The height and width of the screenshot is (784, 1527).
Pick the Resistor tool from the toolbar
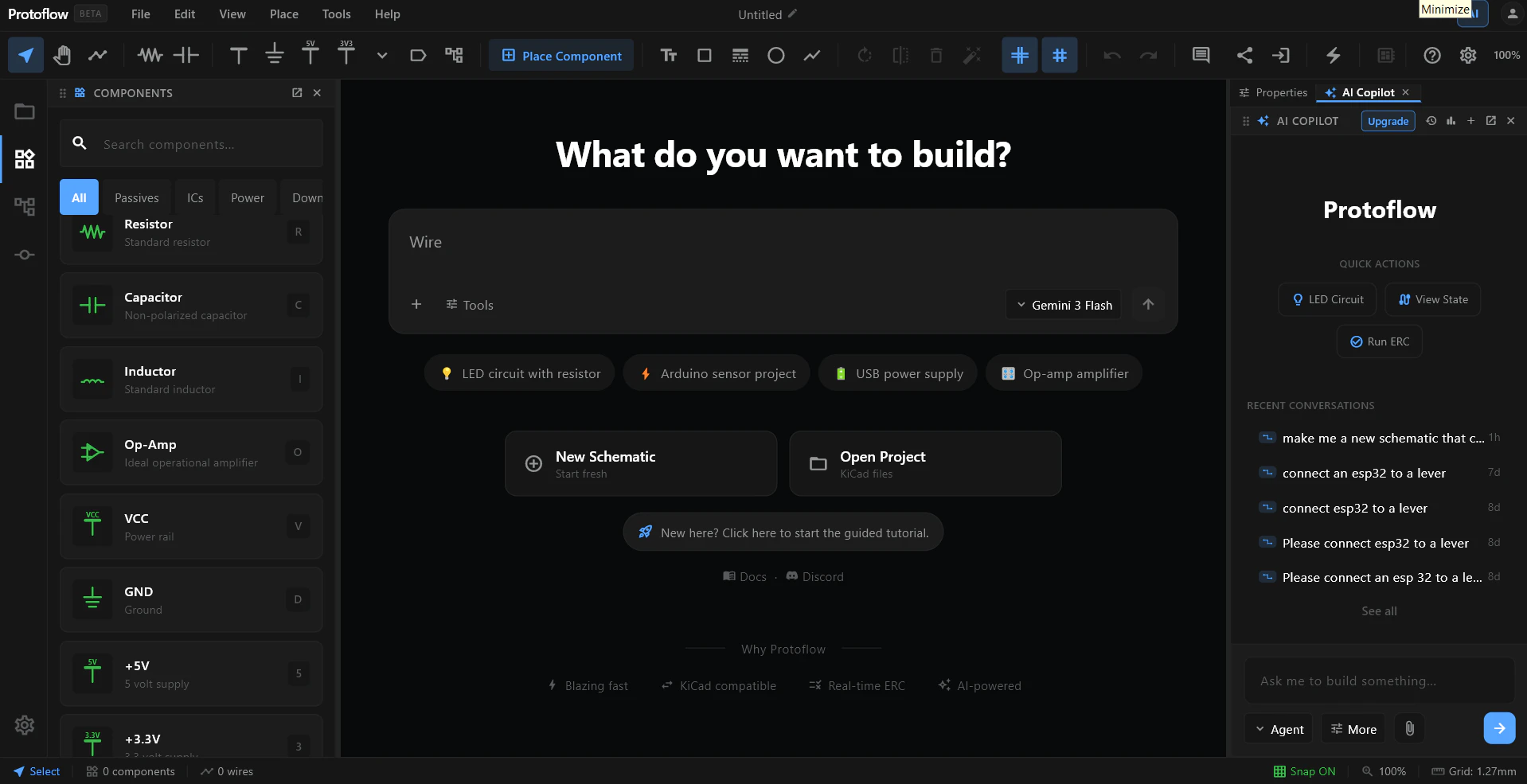(x=148, y=55)
